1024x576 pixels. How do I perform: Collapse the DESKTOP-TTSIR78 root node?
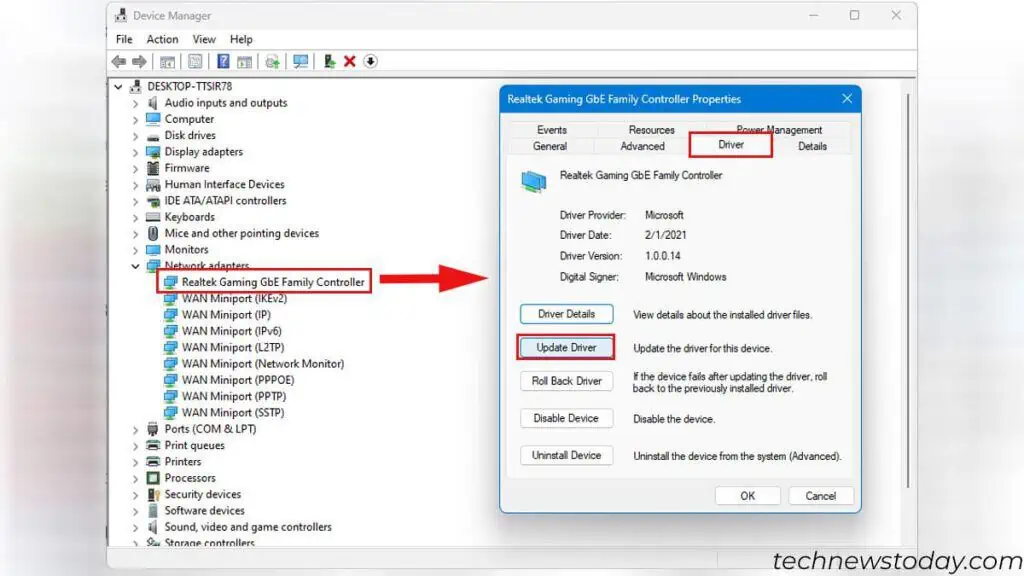[118, 86]
